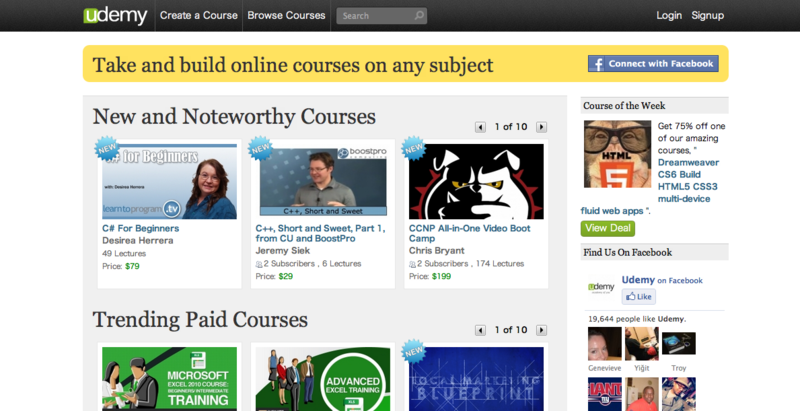This screenshot has width=800, height=411.
Task: Click subscribers icon under CCNP Boot Camp
Action: click(x=412, y=264)
